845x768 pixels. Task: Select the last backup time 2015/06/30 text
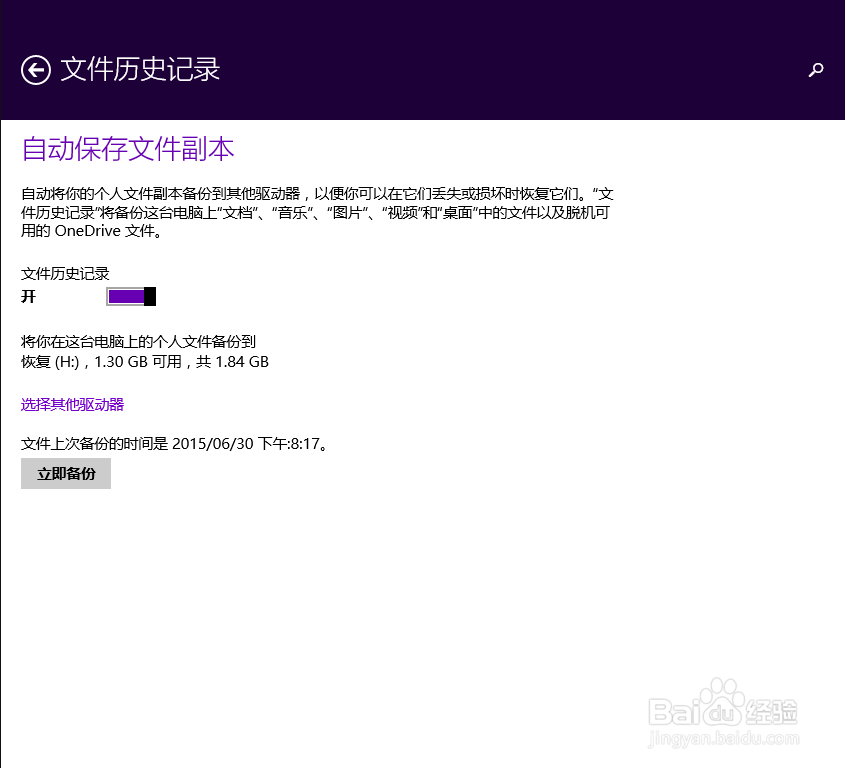tap(212, 444)
